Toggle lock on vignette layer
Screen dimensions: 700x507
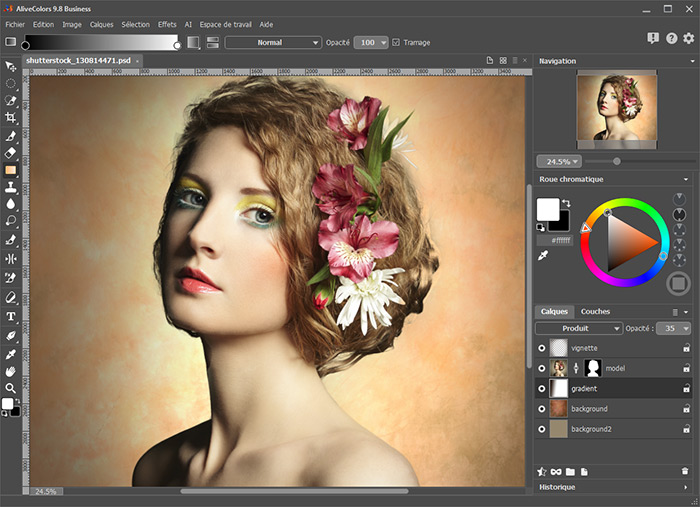[x=686, y=348]
